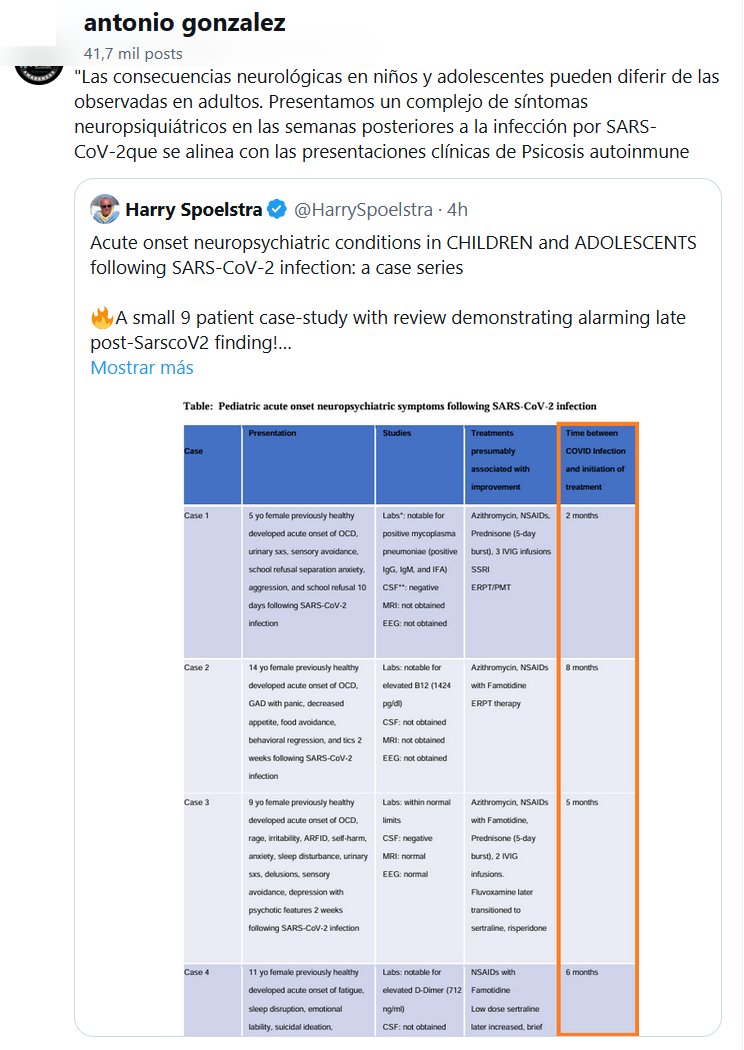Open the Harry Spoelstra display name
The image size is (744, 1050).
point(194,210)
